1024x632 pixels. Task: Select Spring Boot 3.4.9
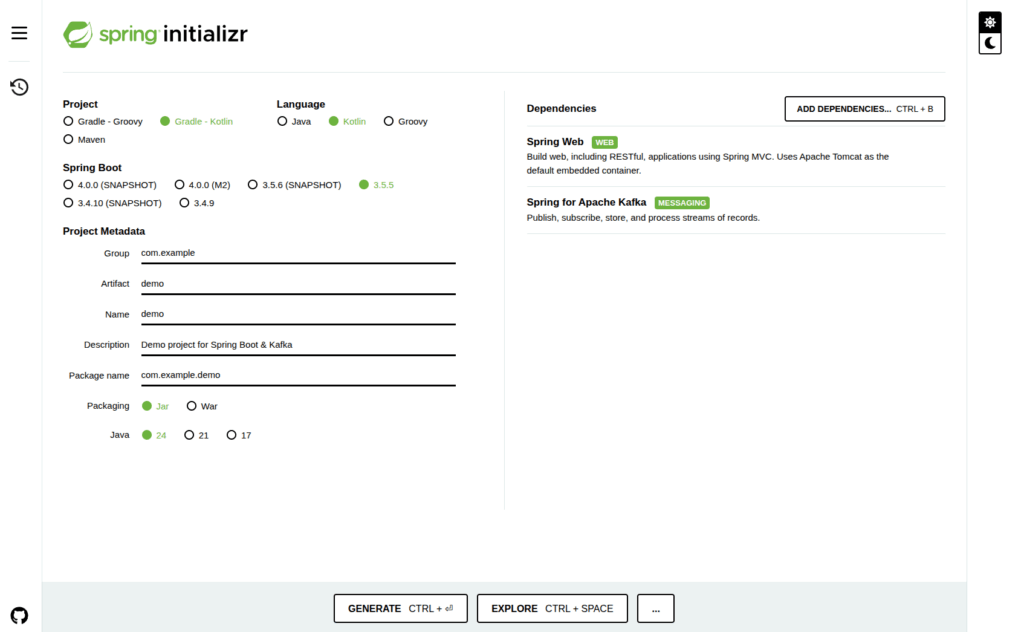[197, 203]
